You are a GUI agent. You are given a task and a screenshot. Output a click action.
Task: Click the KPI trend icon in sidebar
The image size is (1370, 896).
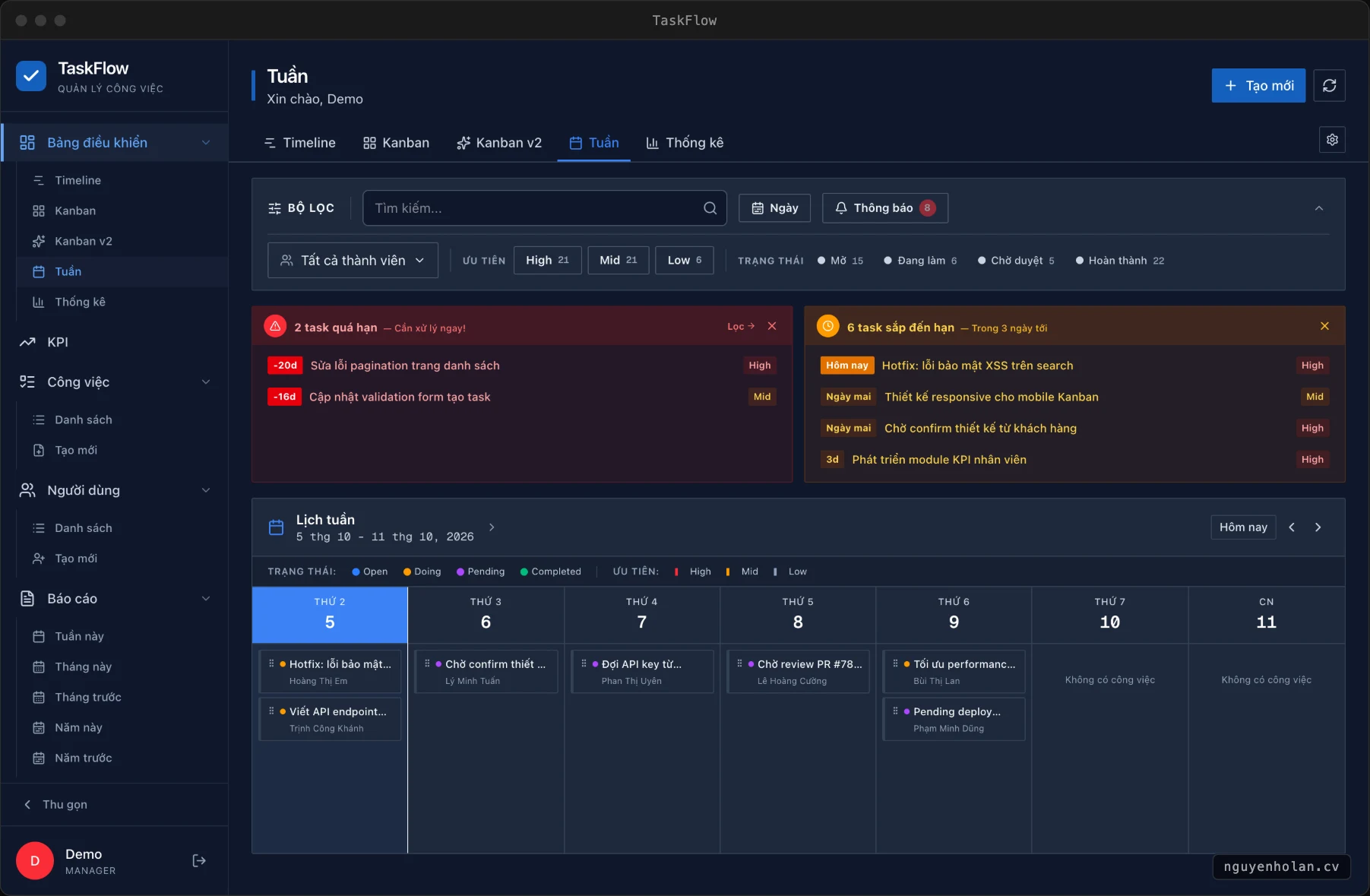pyautogui.click(x=27, y=342)
